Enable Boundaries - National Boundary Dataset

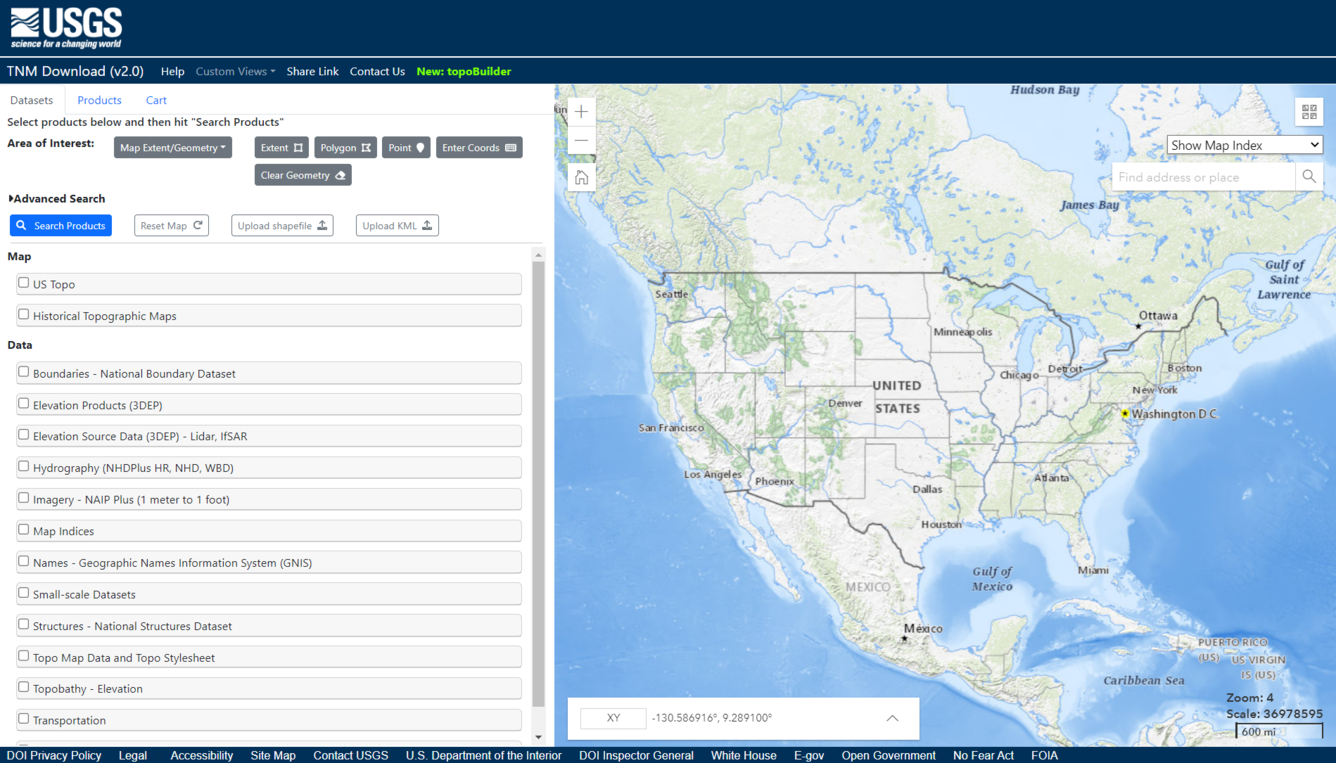(24, 372)
